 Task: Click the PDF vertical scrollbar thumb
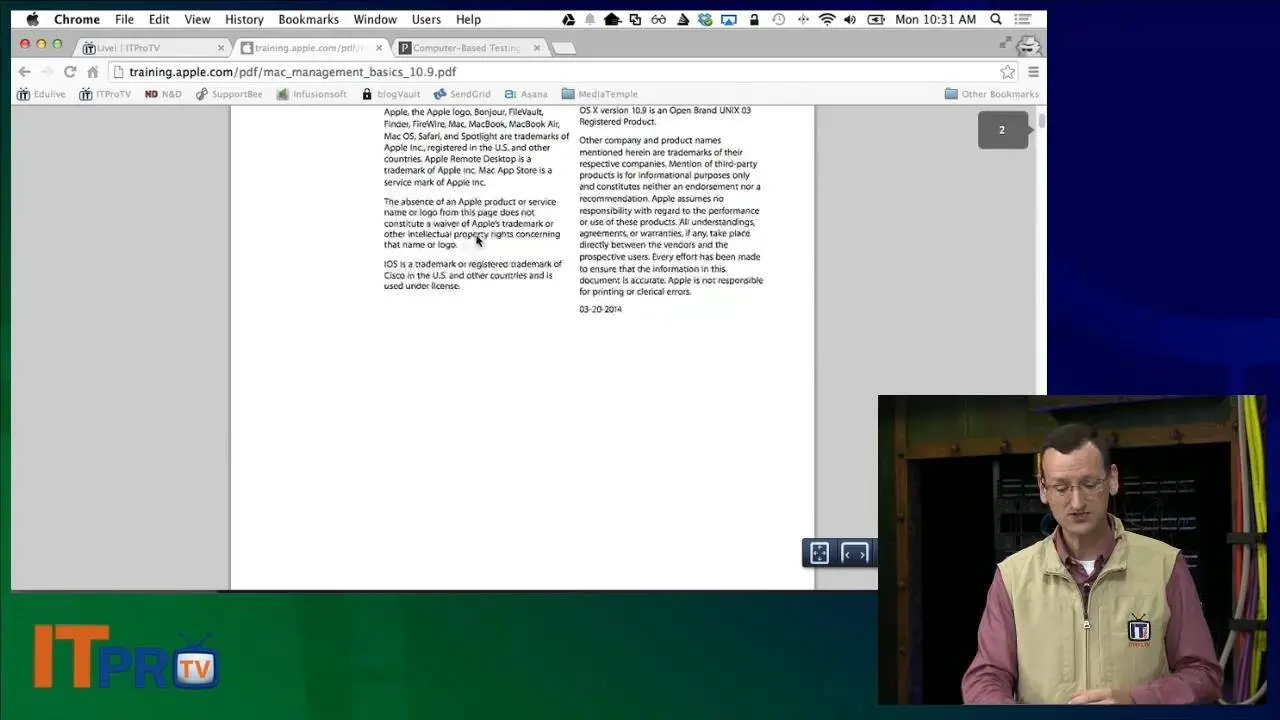[x=1041, y=121]
